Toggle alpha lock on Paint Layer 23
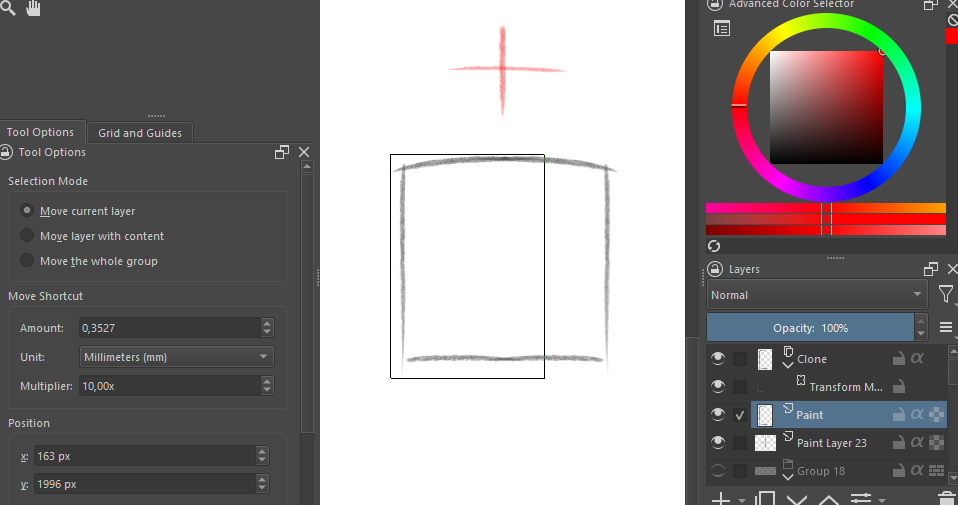958x505 pixels. tap(936, 442)
